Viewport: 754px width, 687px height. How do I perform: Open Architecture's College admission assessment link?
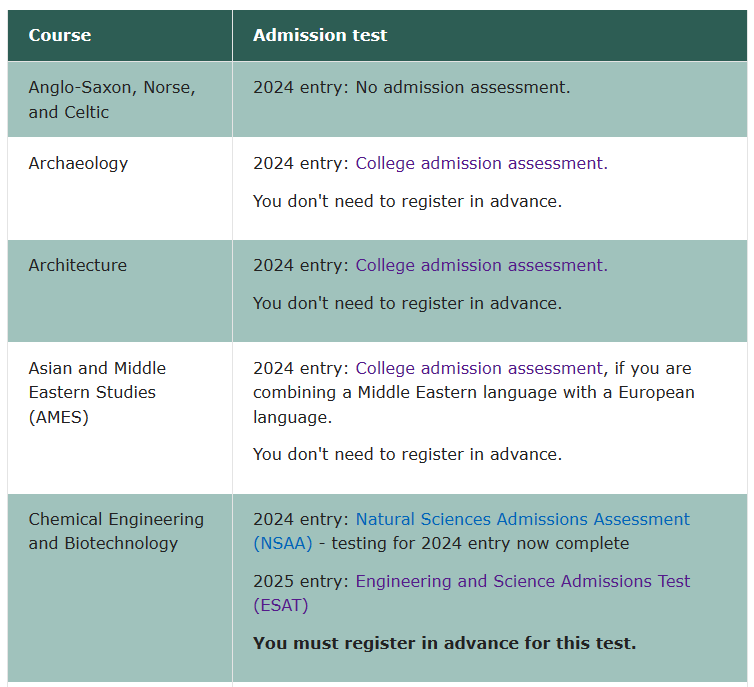(x=481, y=265)
